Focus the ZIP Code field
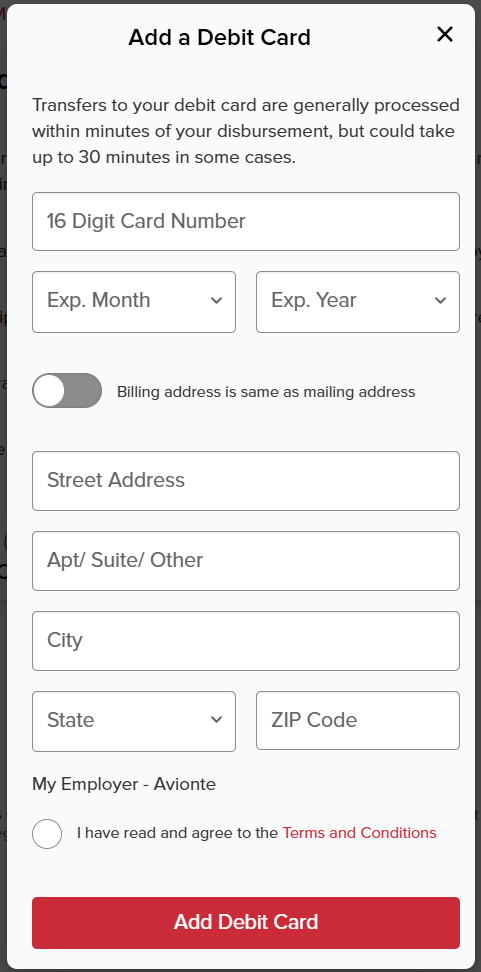 pyautogui.click(x=358, y=720)
